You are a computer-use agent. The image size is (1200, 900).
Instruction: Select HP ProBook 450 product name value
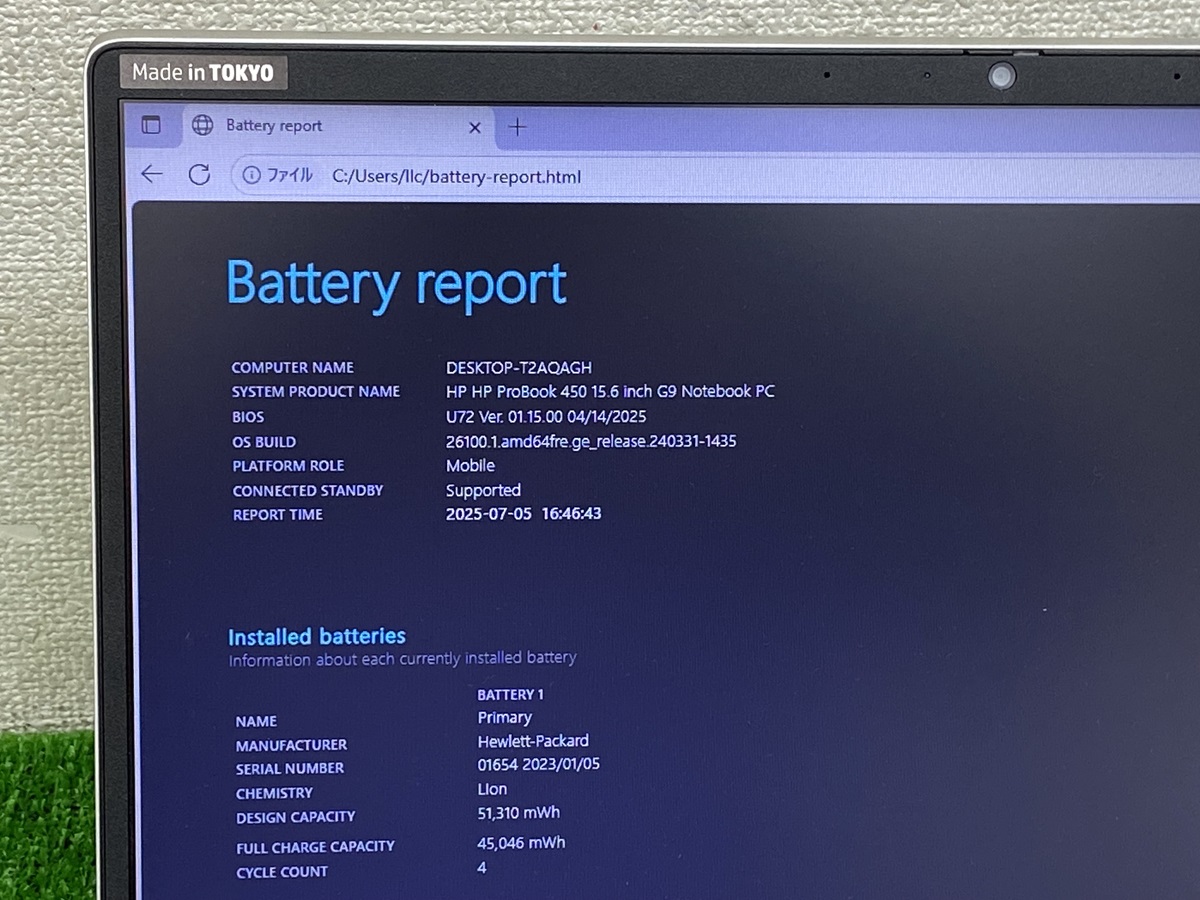(610, 392)
